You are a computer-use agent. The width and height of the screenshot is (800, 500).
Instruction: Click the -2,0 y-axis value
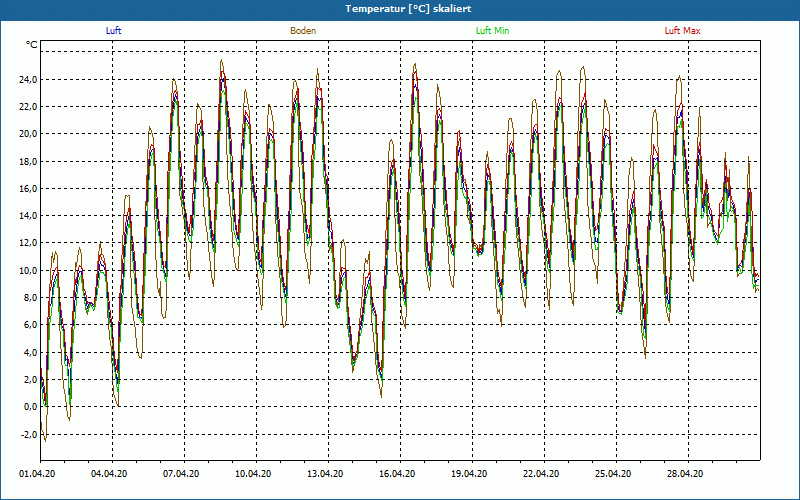pos(29,434)
